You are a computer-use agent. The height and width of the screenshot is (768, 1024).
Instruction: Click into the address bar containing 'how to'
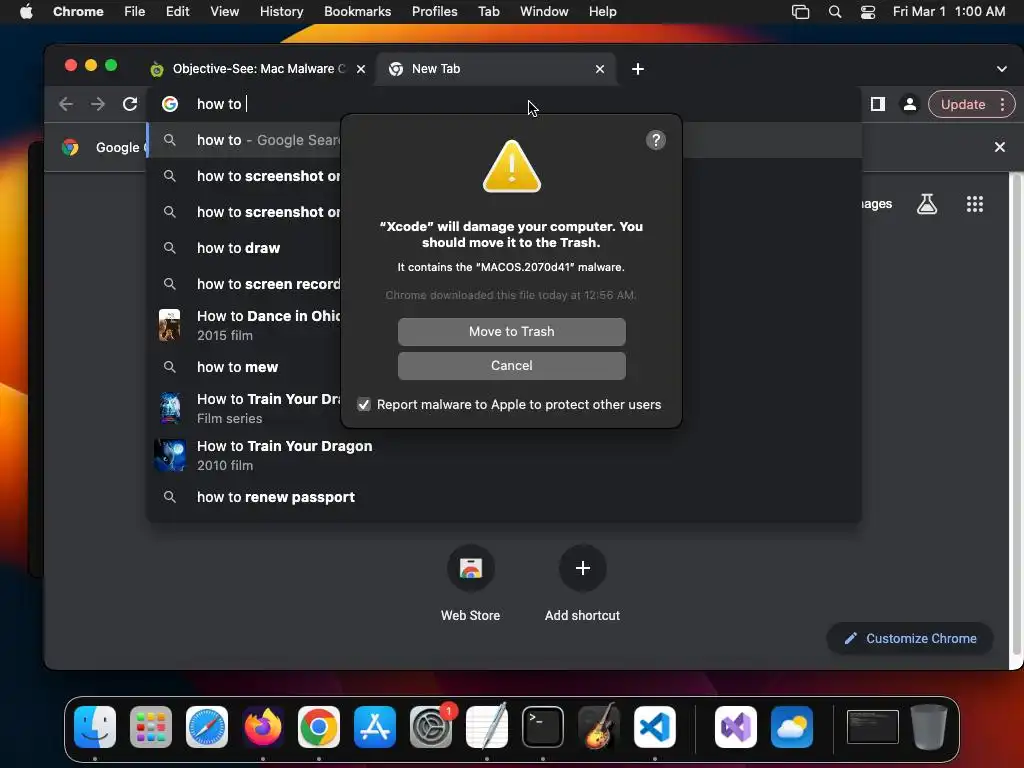click(x=503, y=104)
